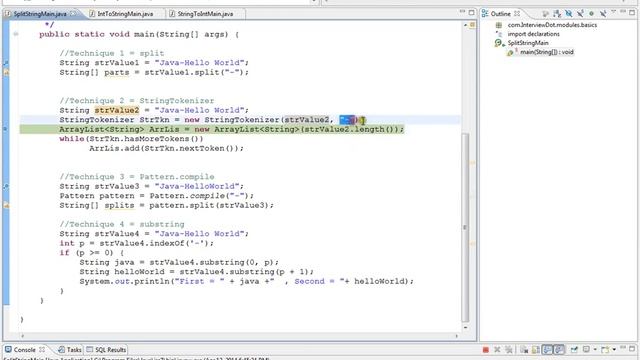This screenshot has width=640, height=360.
Task: Click the editor horizontal scroll left arrow
Action: (x=22, y=336)
